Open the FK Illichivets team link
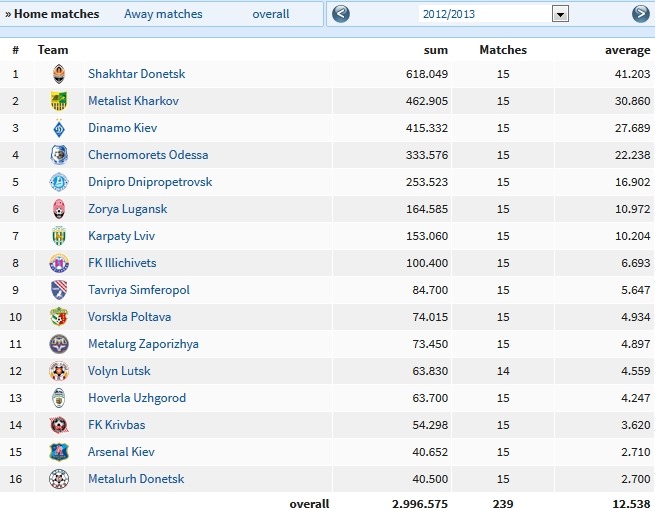Image resolution: width=655 pixels, height=511 pixels. click(x=122, y=263)
